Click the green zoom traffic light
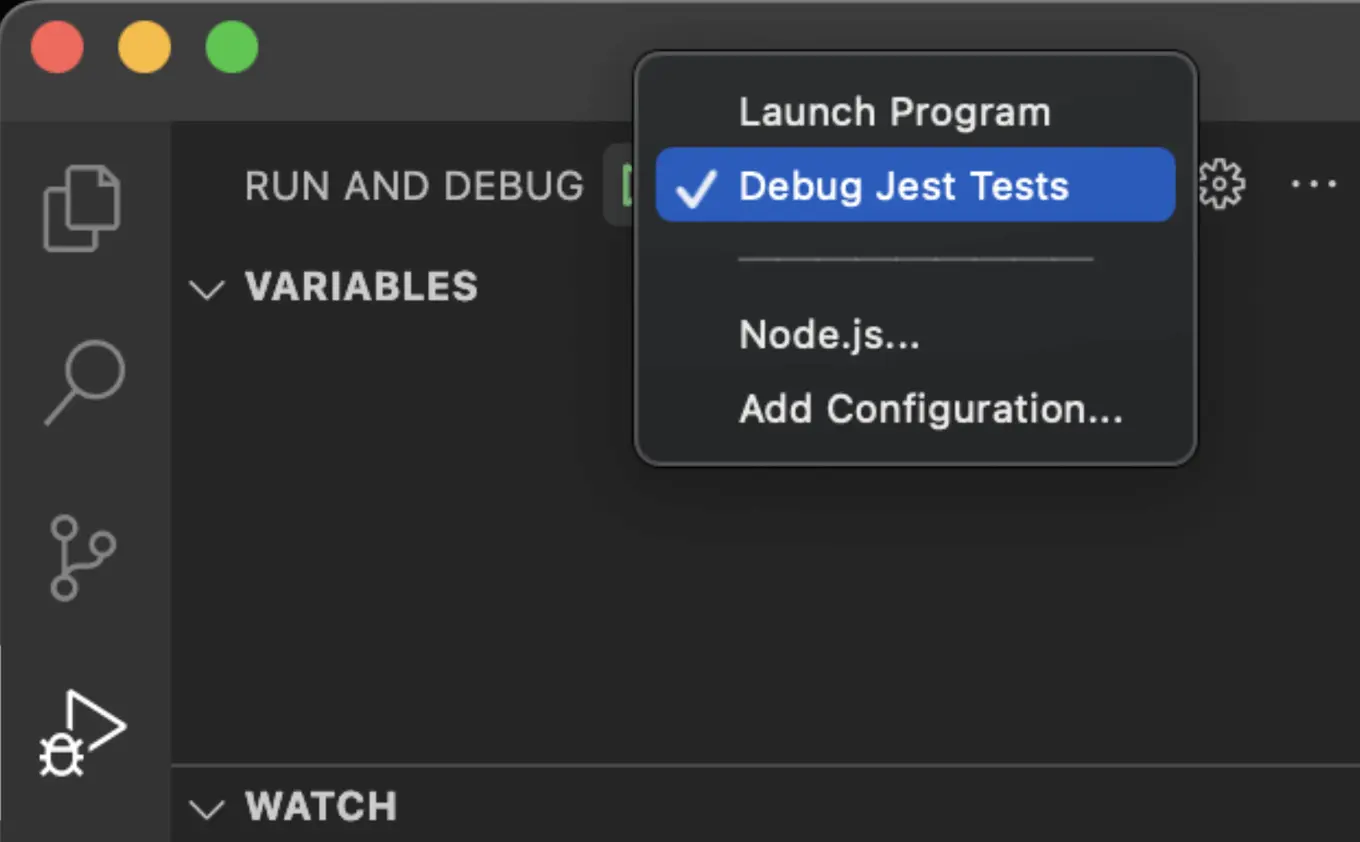Image resolution: width=1360 pixels, height=842 pixels. tap(231, 46)
